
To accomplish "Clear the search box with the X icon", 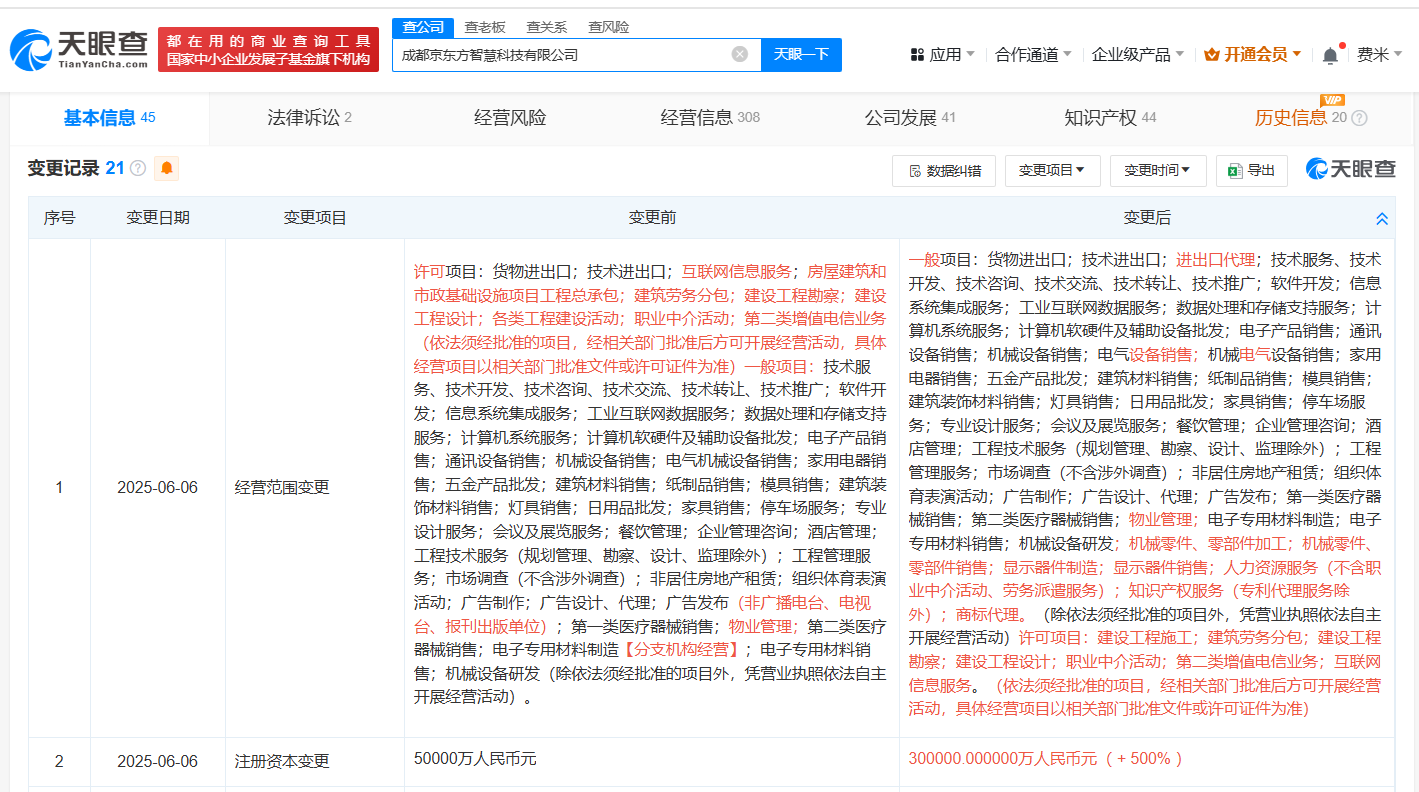I will (x=740, y=54).
